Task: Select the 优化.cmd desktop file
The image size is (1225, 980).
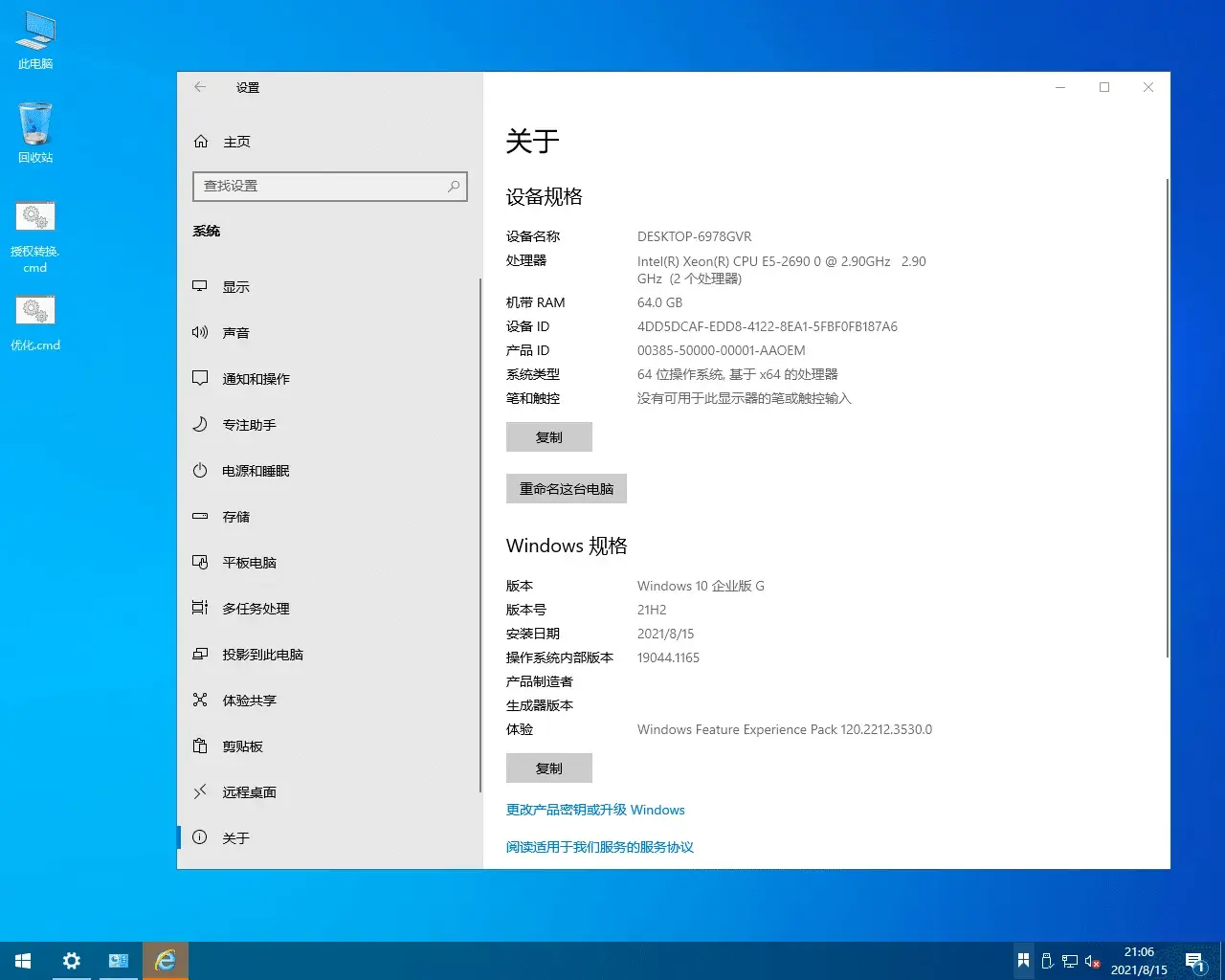Action: pyautogui.click(x=35, y=323)
